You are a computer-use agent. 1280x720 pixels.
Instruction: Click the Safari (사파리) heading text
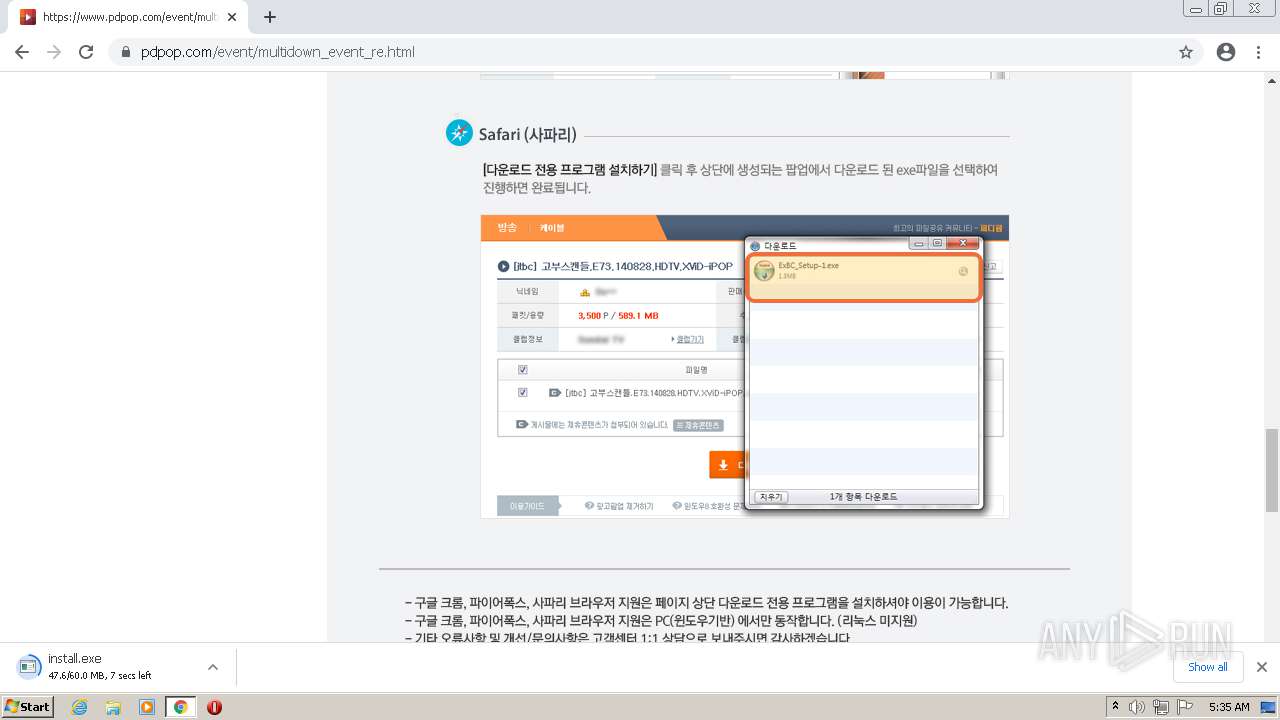[x=527, y=134]
